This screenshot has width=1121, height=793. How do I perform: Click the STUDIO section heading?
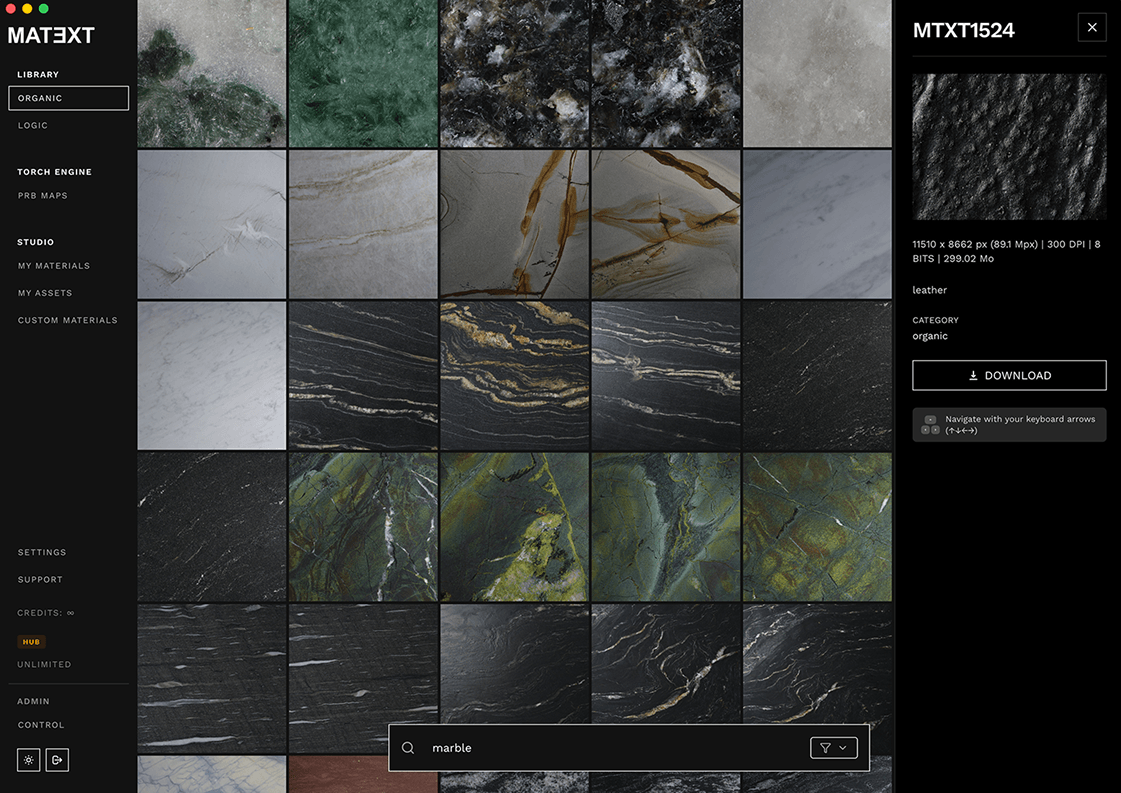point(36,242)
